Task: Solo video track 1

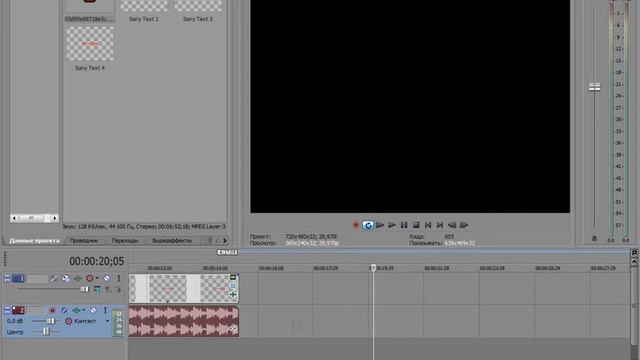Action: [118, 278]
